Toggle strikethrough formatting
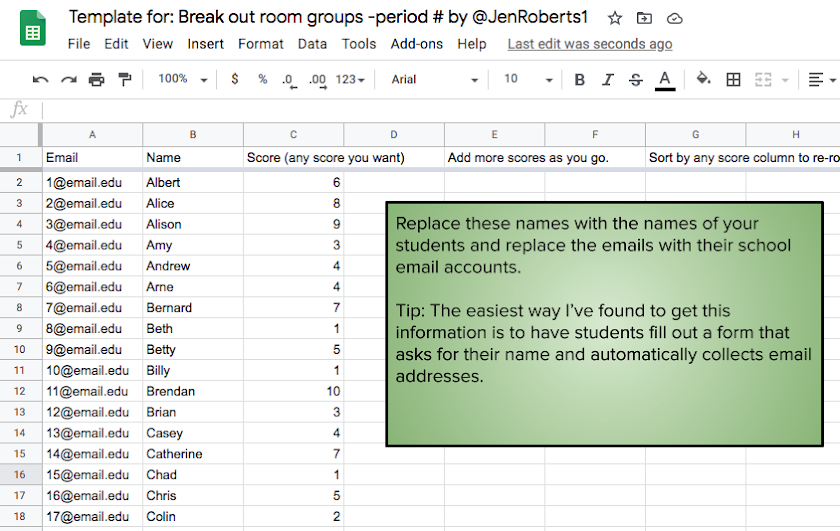The image size is (840, 531). pyautogui.click(x=636, y=80)
